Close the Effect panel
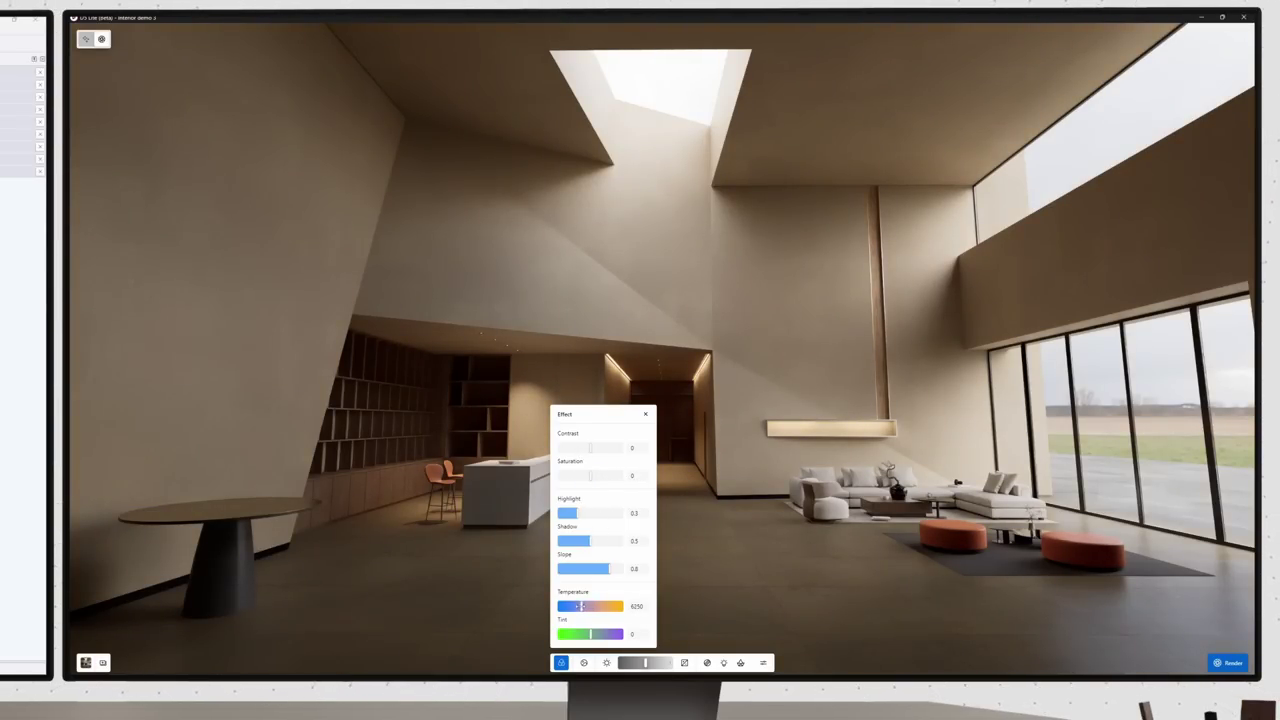Viewport: 1280px width, 720px height. pos(645,414)
